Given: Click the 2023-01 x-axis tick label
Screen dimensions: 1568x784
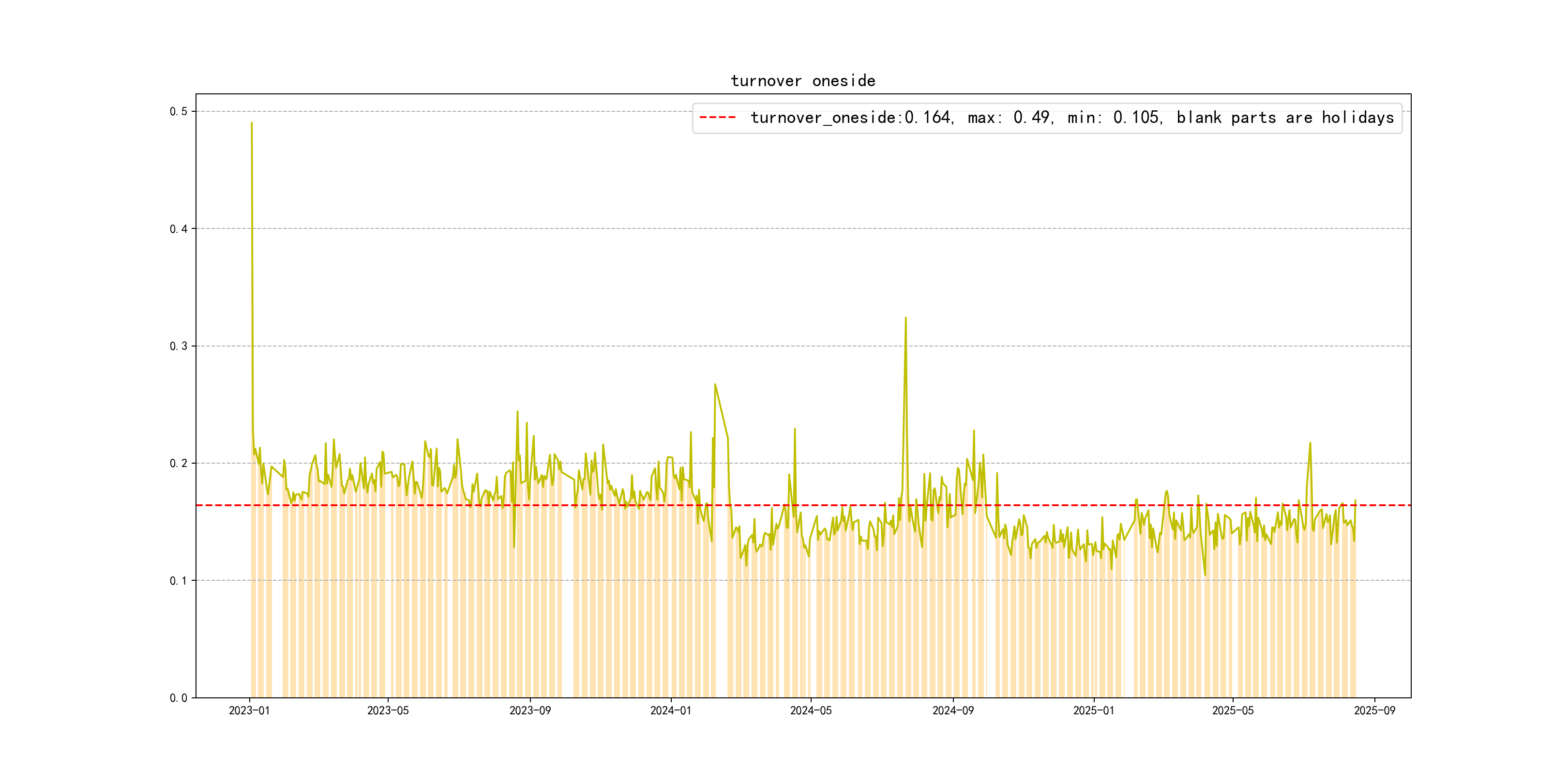Looking at the screenshot, I should 249,710.
